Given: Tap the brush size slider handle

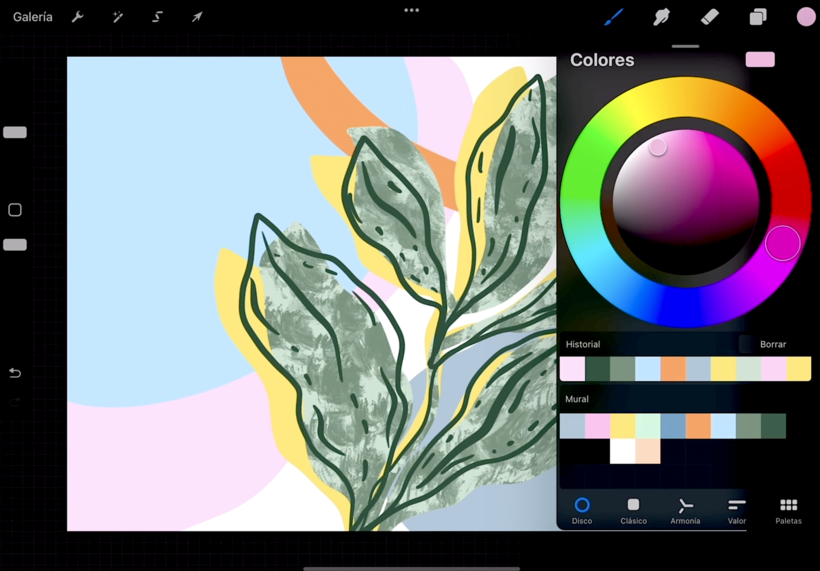Looking at the screenshot, I should 15,132.
